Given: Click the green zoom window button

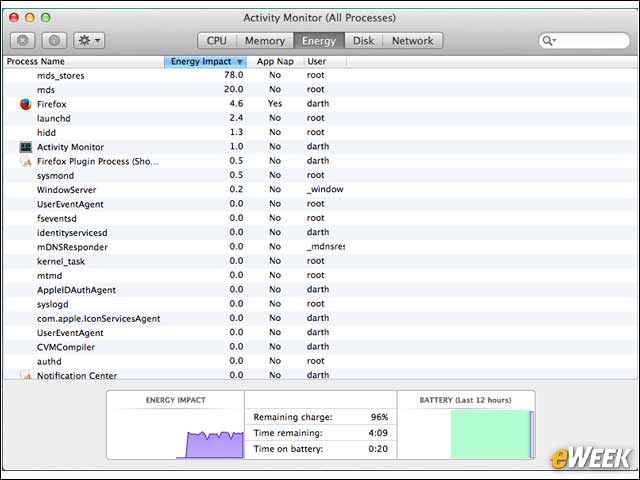Looking at the screenshot, I should [46, 18].
